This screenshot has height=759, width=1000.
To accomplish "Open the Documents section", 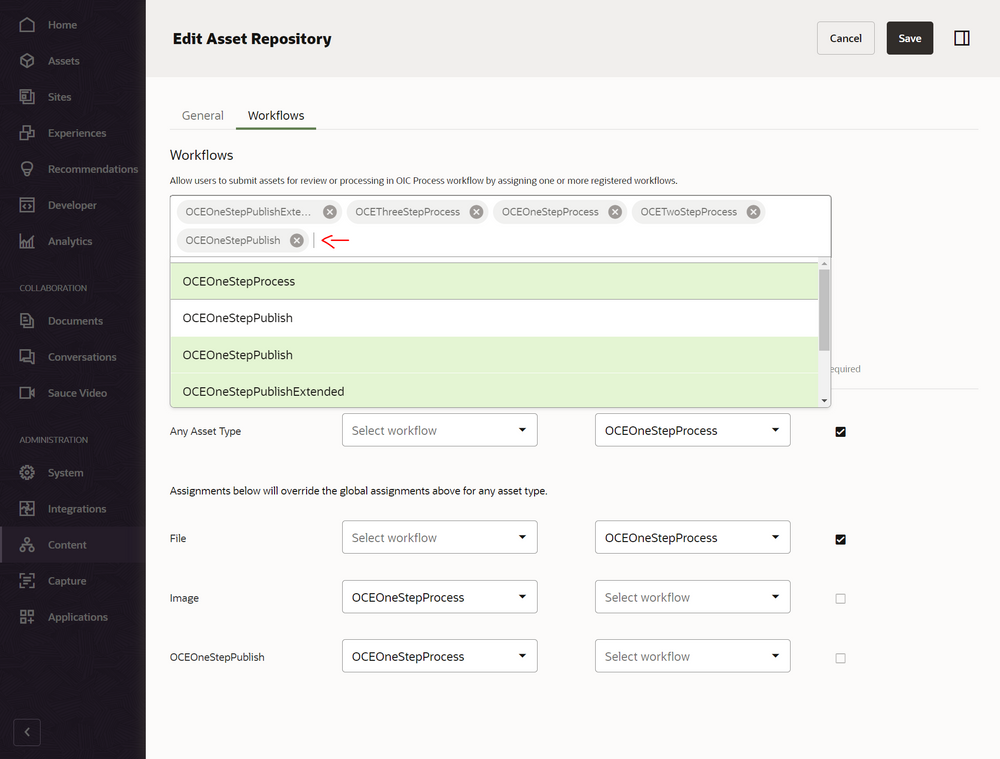I will (x=27, y=320).
